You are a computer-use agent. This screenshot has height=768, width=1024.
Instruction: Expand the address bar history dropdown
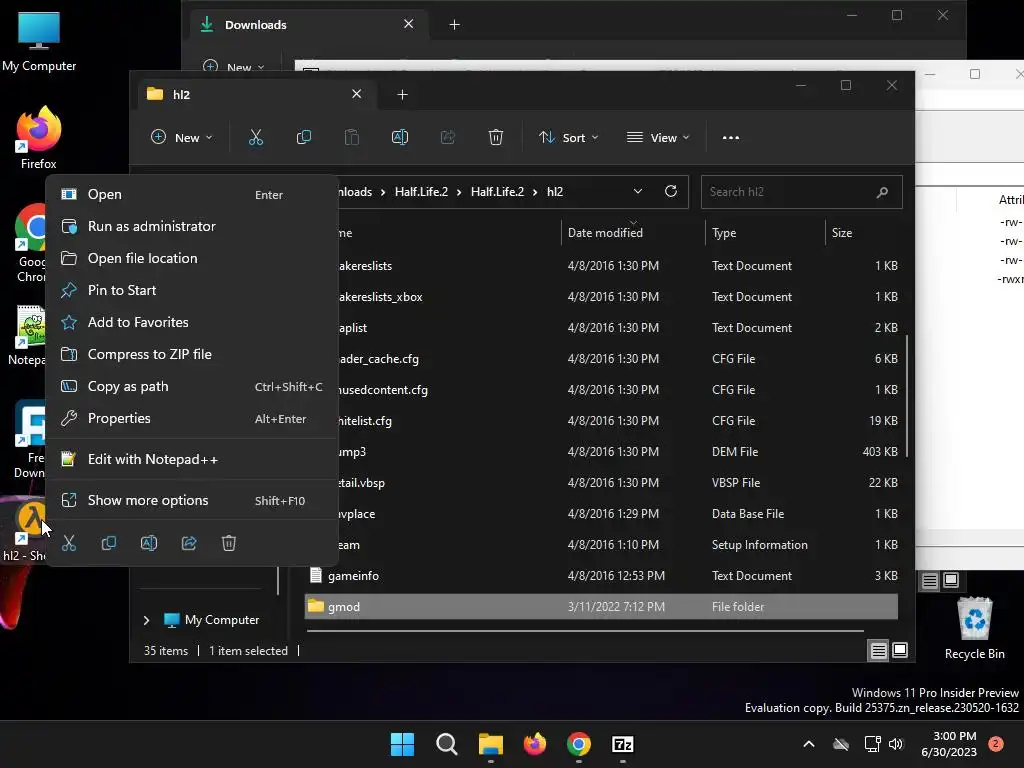638,191
